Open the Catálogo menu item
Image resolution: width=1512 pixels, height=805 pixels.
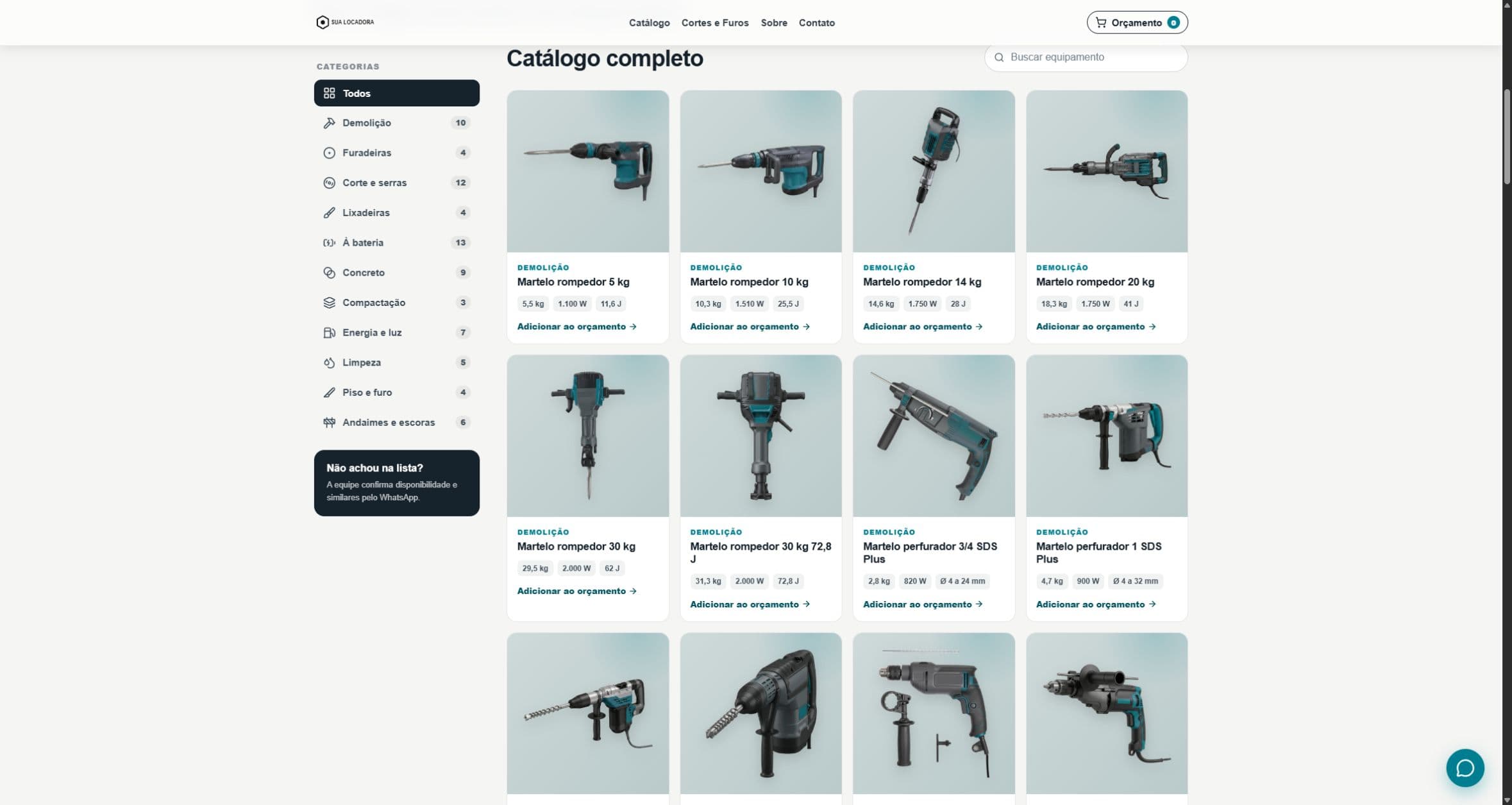(x=649, y=22)
